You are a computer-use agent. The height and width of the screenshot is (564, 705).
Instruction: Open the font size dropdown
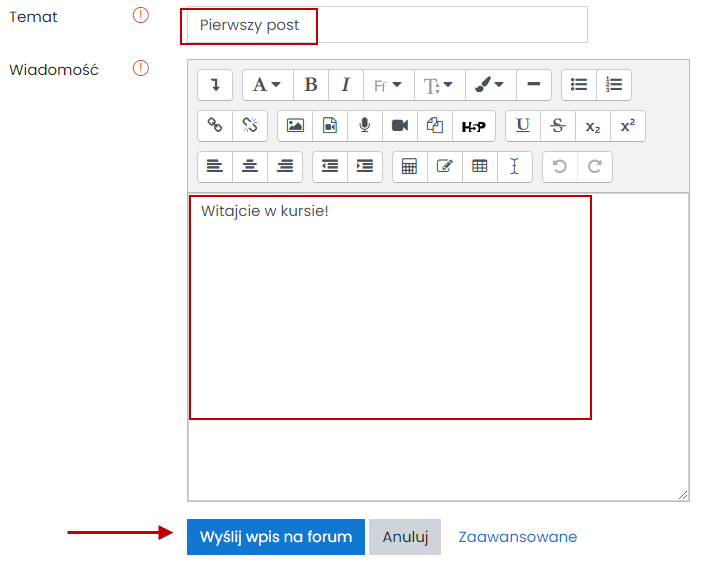coord(439,85)
